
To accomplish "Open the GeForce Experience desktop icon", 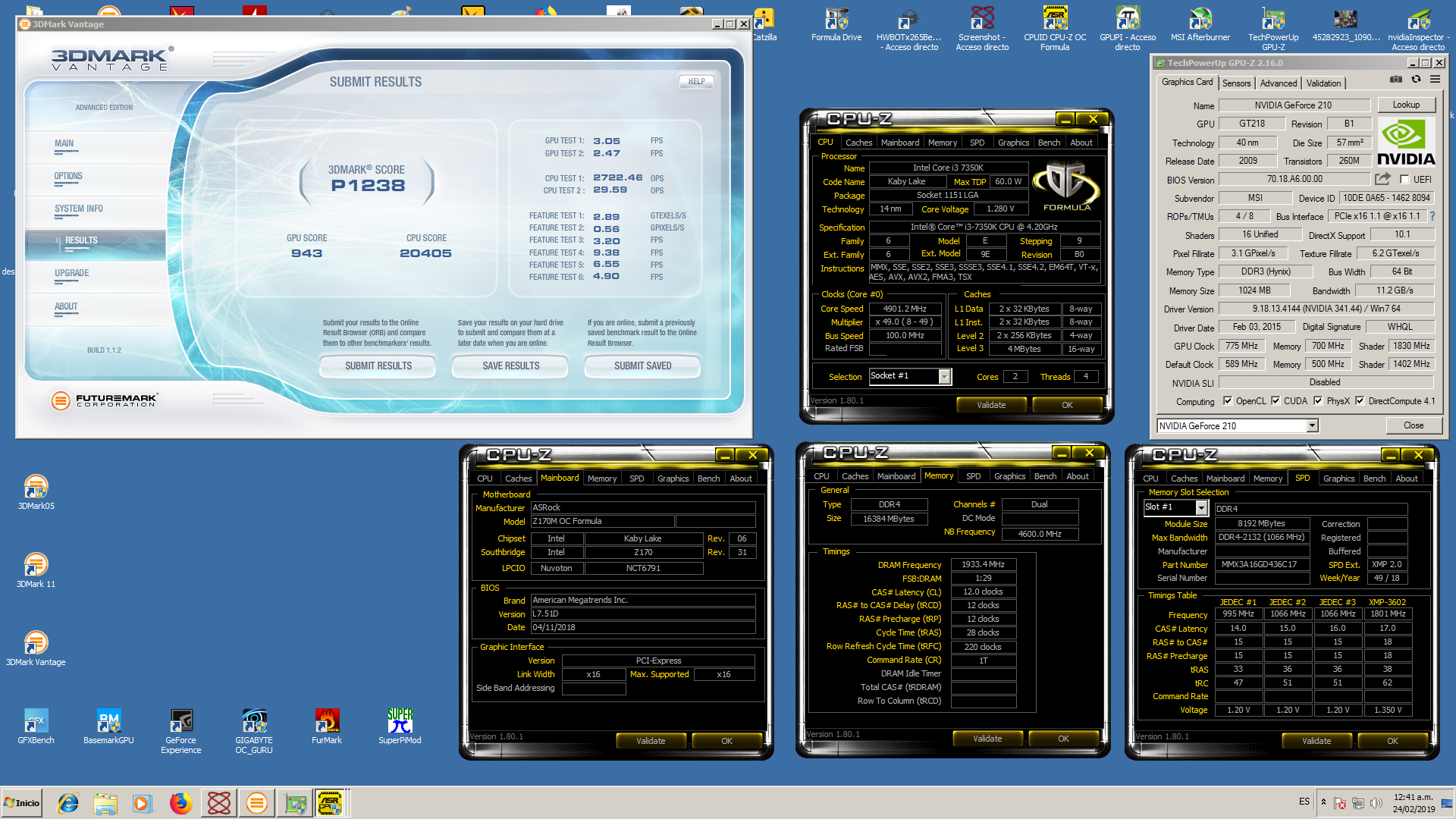I will 181,731.
